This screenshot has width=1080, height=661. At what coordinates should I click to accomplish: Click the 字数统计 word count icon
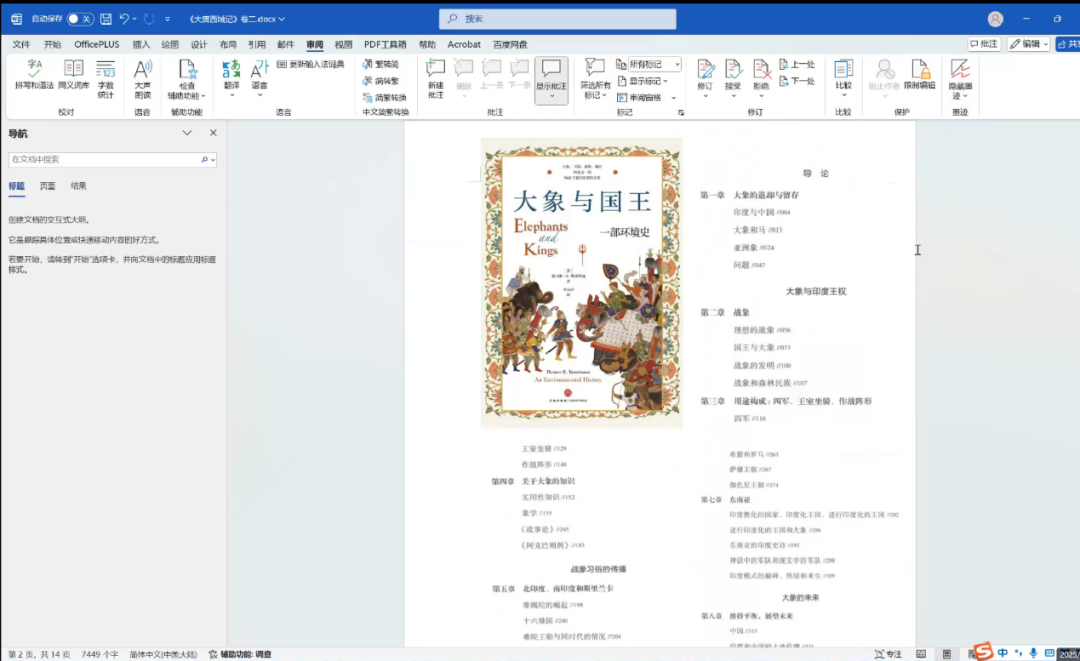pyautogui.click(x=106, y=74)
